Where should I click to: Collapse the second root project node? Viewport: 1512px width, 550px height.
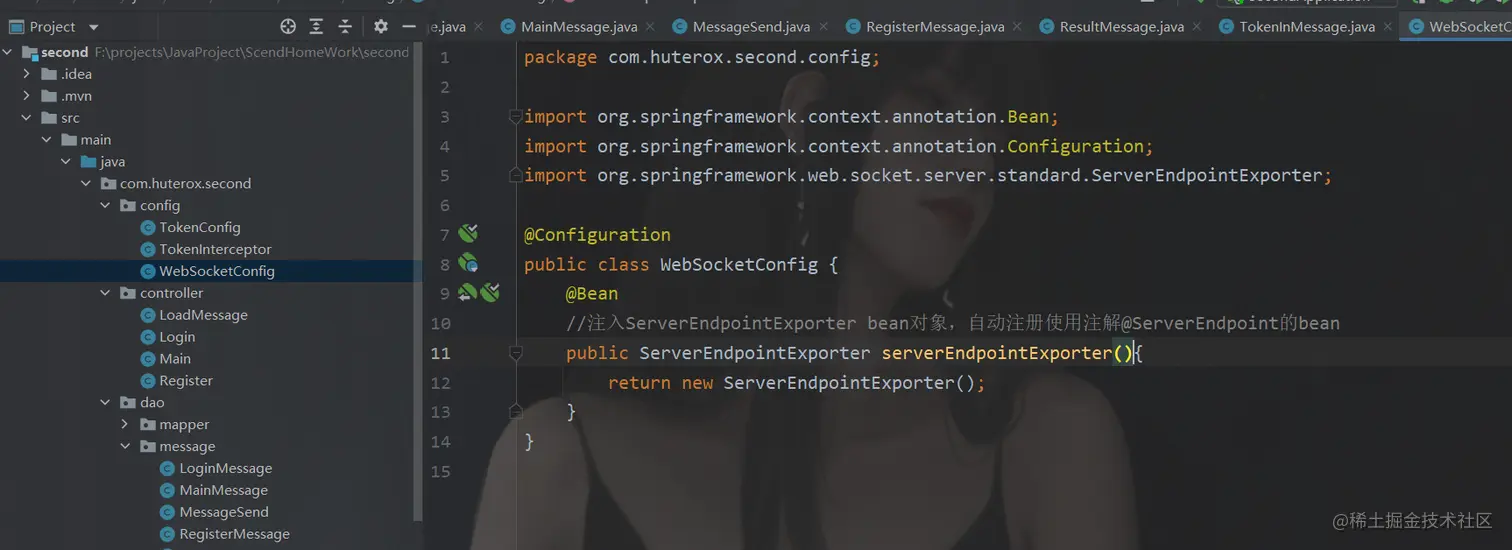tap(8, 52)
